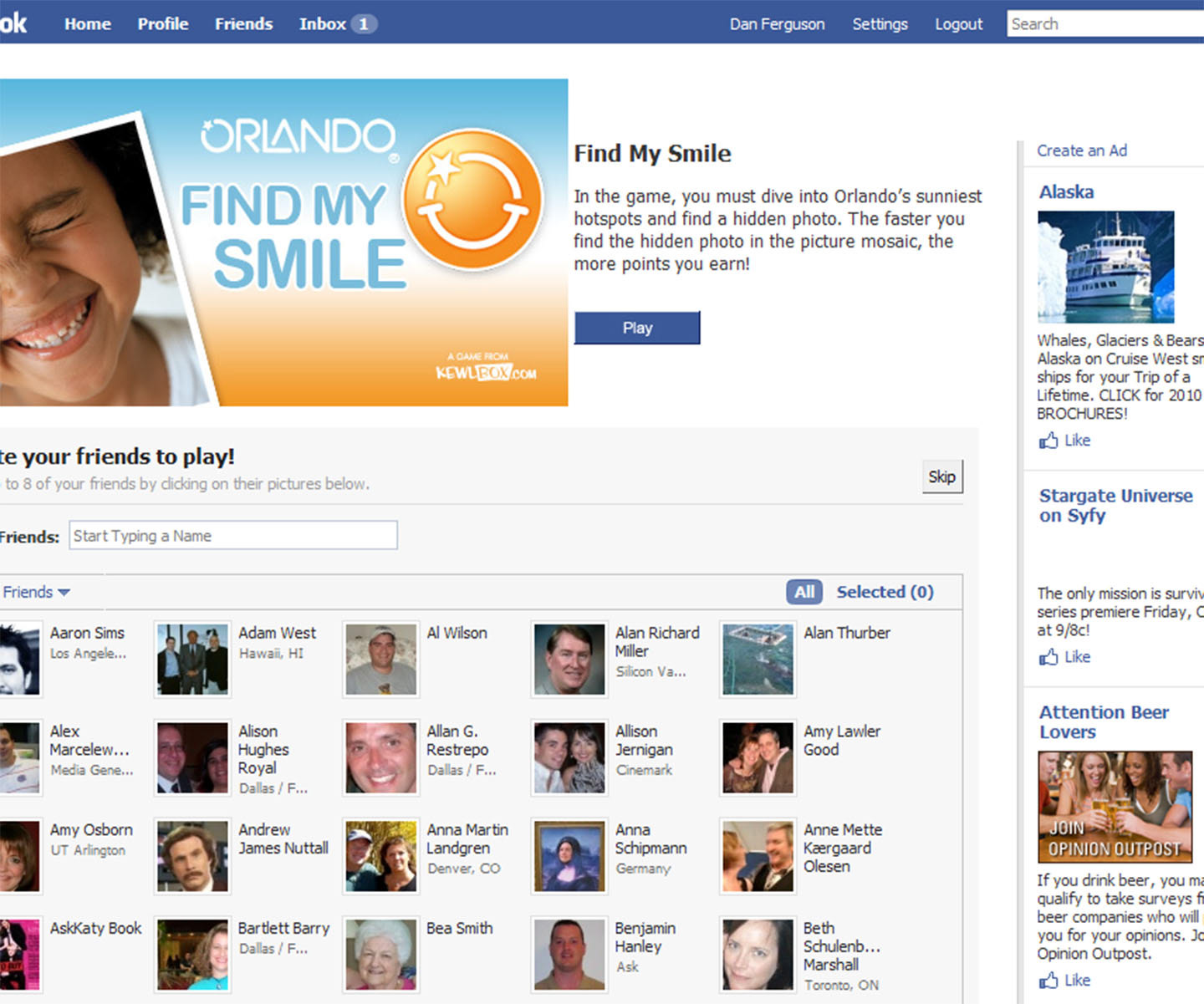This screenshot has width=1204, height=1004.
Task: Select Benjamin Hanley profile picture
Action: [x=569, y=956]
